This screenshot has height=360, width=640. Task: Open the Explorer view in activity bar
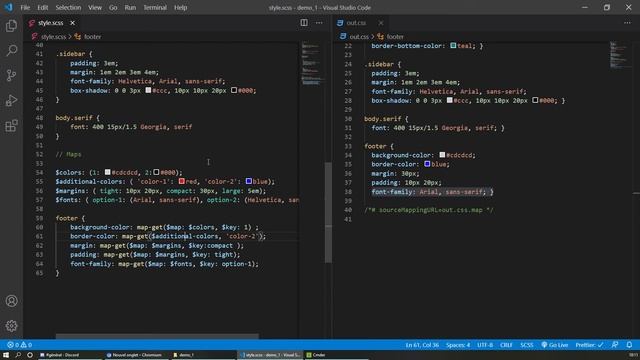[11, 26]
